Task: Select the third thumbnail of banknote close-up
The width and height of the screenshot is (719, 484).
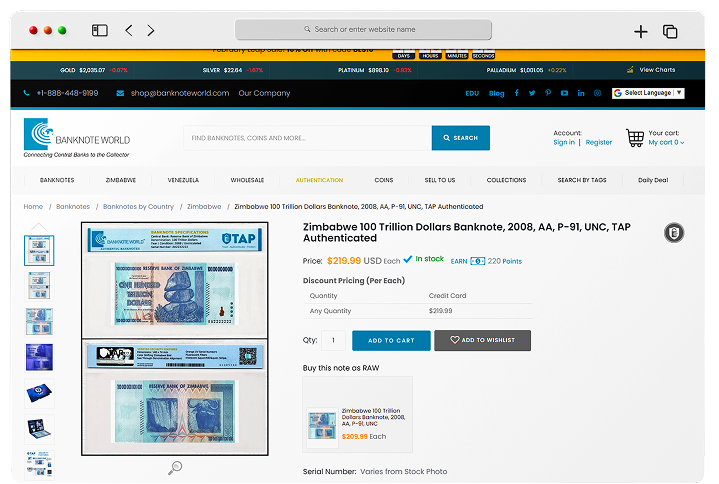Action: click(x=39, y=321)
